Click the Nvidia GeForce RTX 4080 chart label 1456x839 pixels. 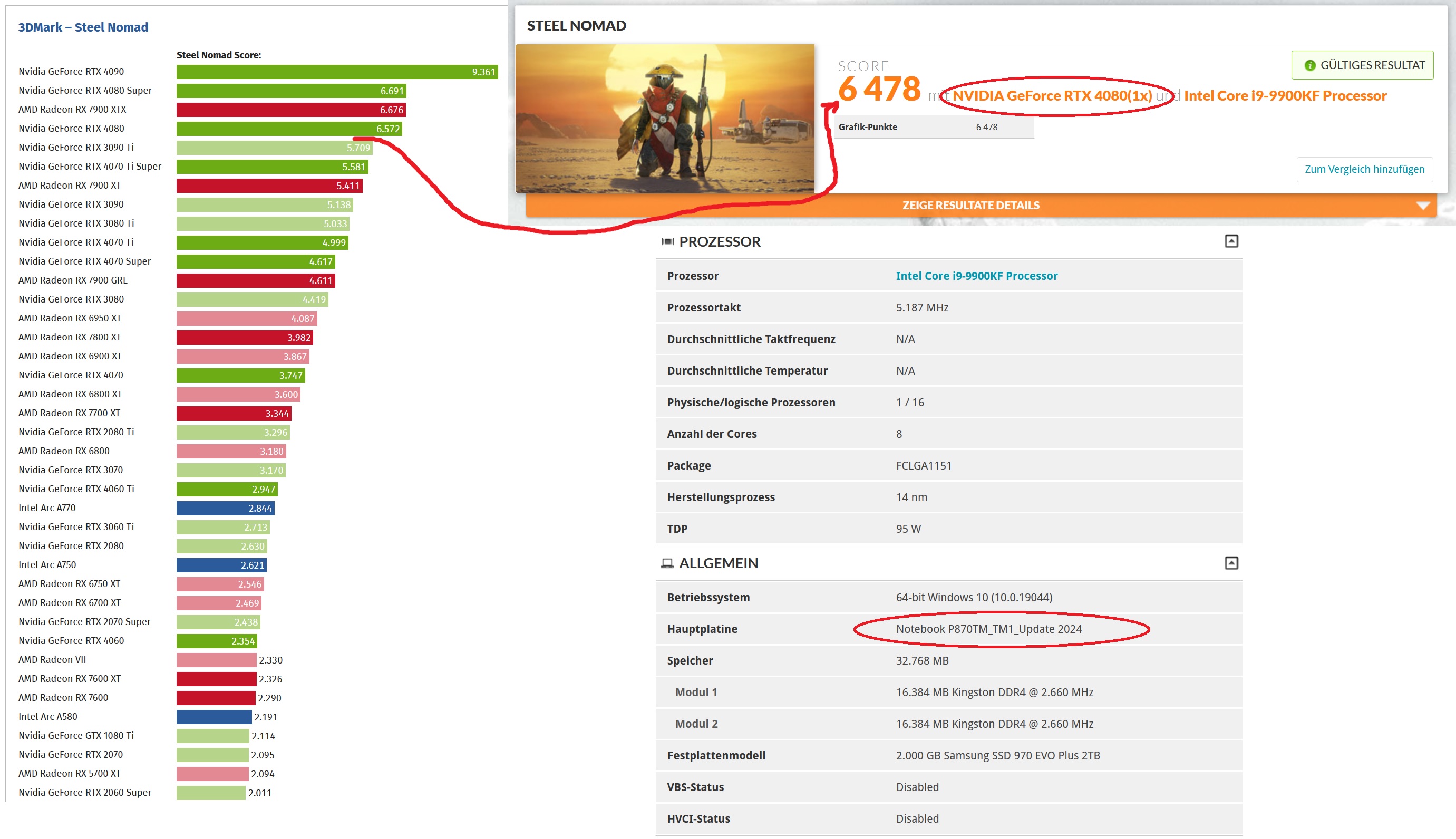click(71, 129)
